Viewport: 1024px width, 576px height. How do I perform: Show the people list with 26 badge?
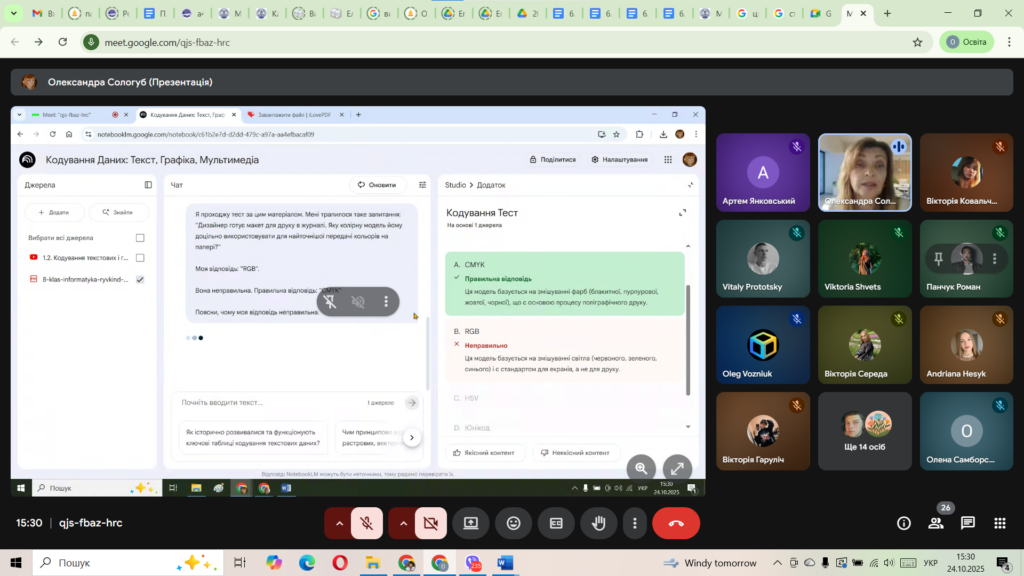point(936,523)
